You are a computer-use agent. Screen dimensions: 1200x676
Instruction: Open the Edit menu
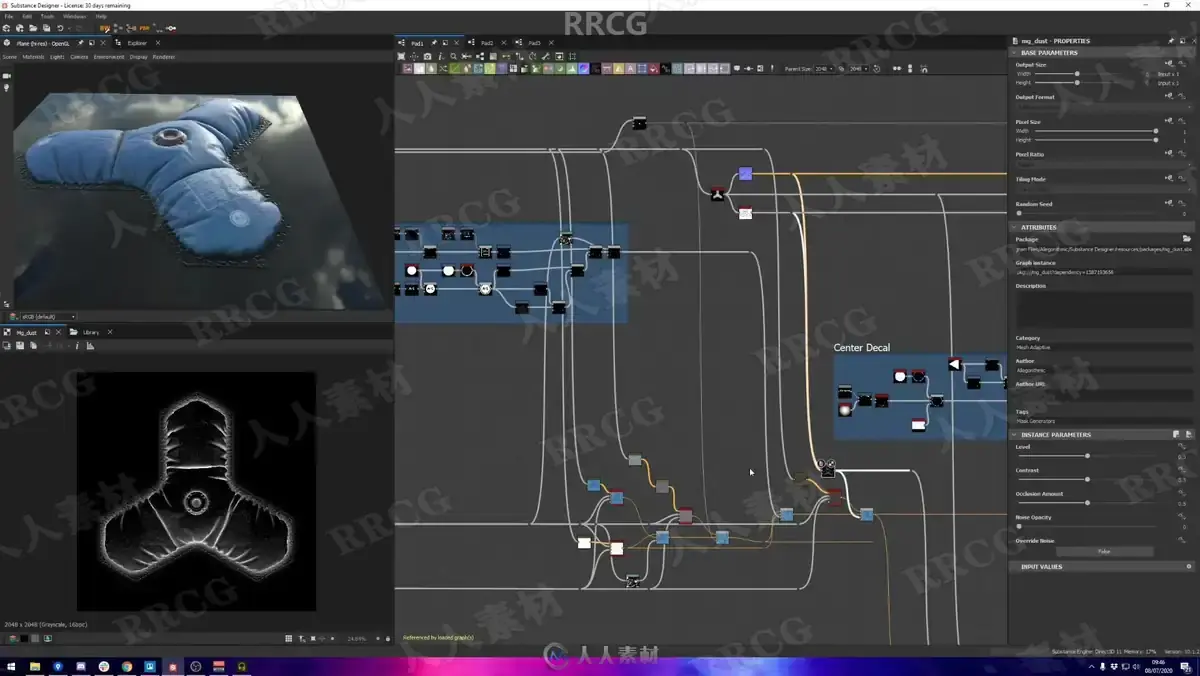[27, 17]
